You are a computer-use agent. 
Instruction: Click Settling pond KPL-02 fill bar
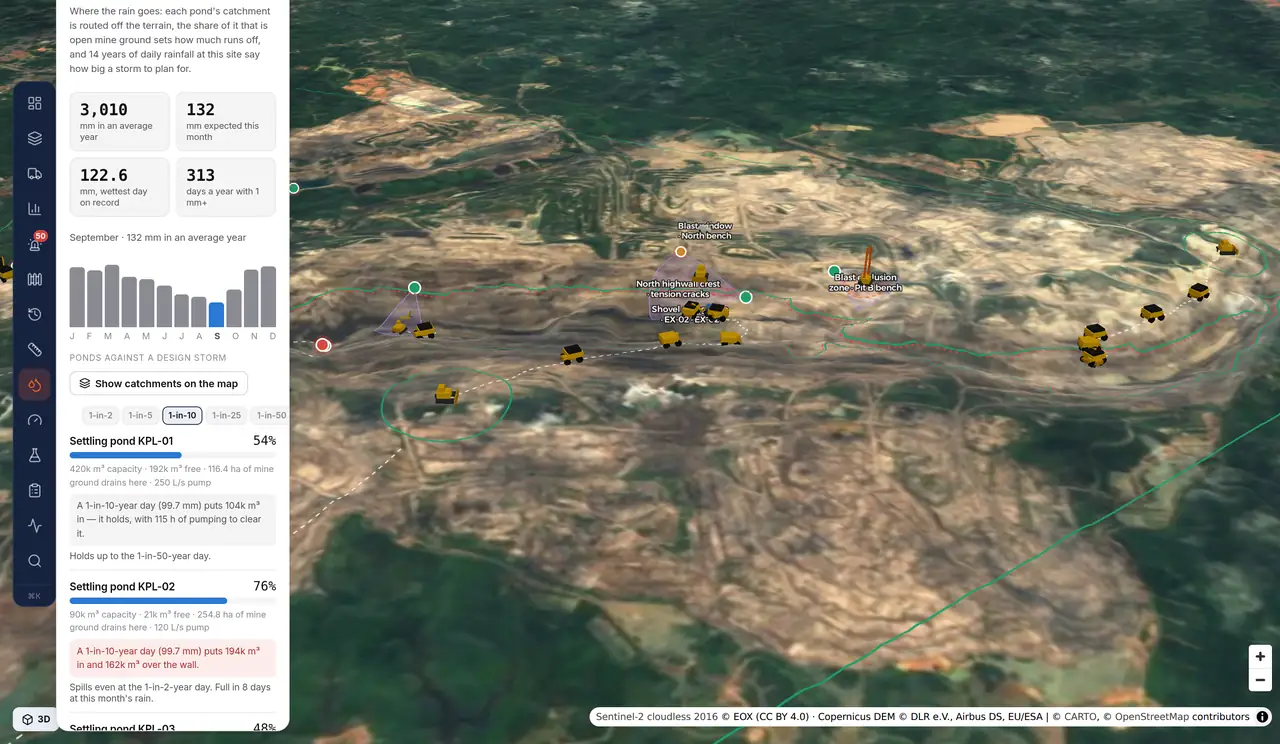tap(173, 601)
